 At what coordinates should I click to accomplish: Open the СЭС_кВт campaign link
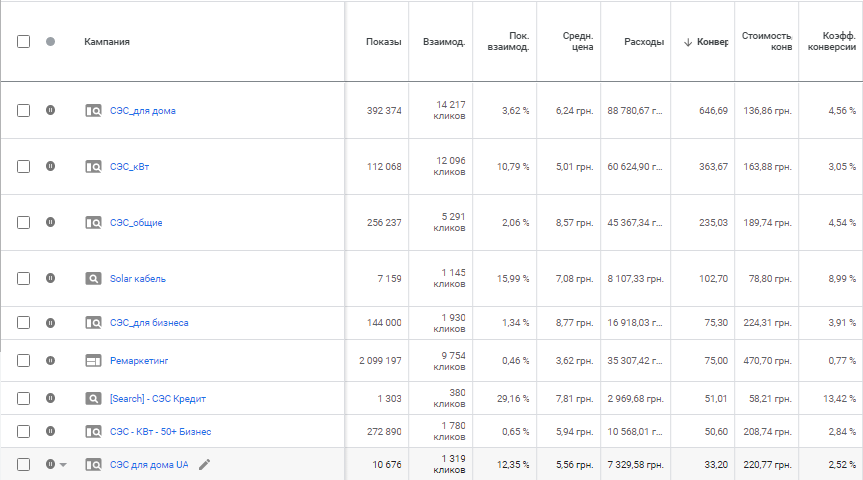129,166
